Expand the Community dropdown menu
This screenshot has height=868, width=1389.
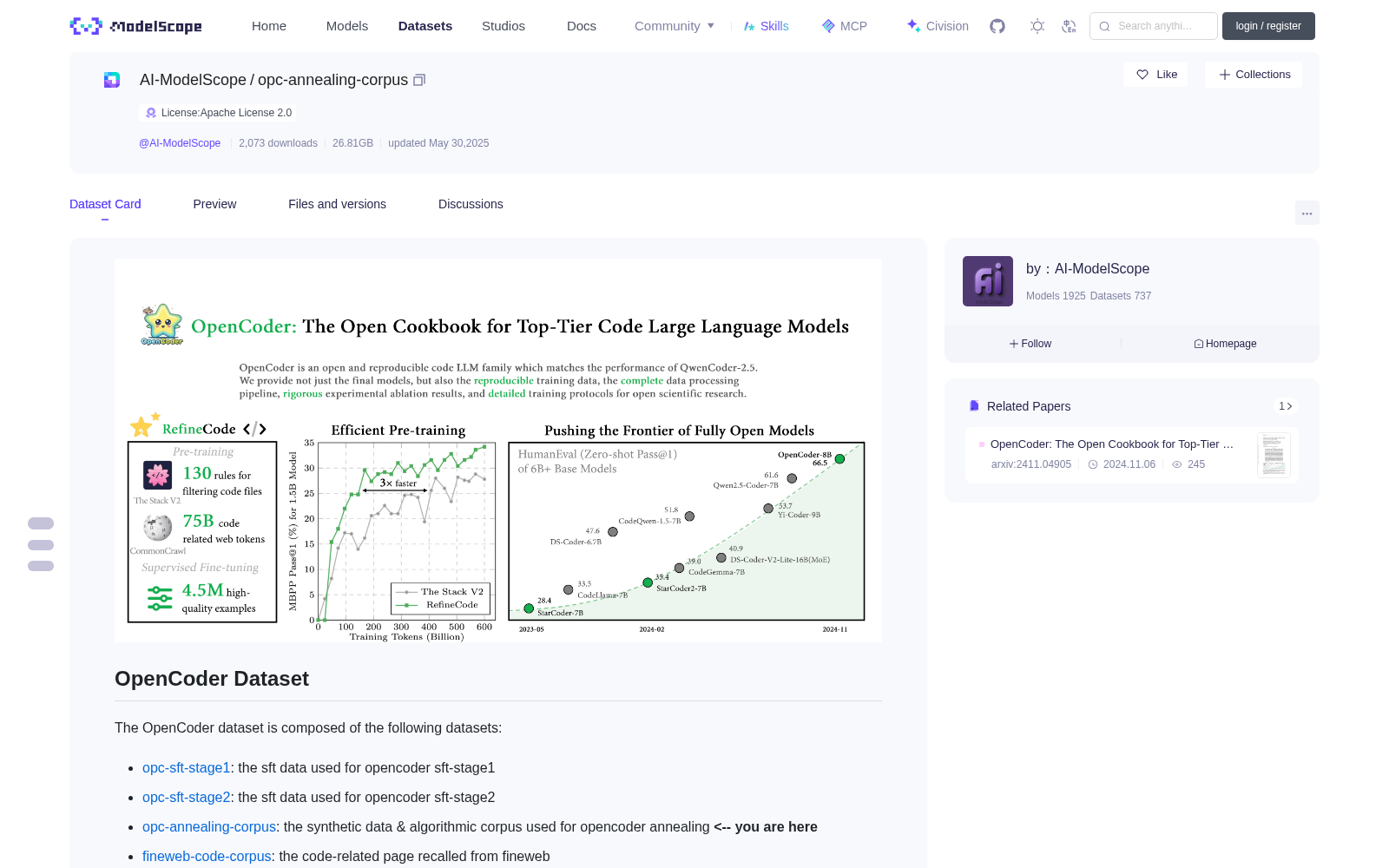(x=675, y=26)
